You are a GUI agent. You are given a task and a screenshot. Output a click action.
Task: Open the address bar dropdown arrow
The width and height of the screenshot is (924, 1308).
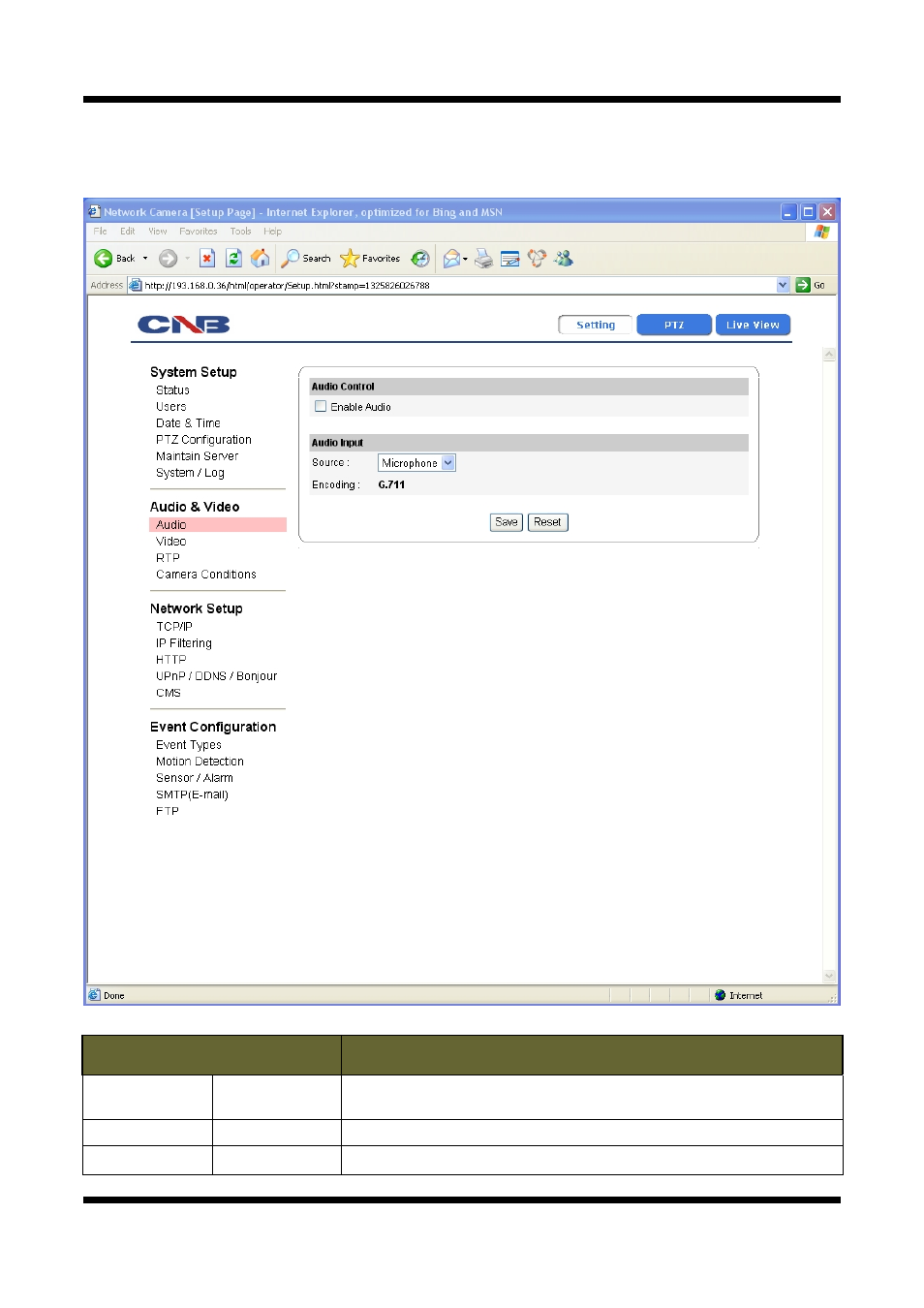pyautogui.click(x=783, y=285)
